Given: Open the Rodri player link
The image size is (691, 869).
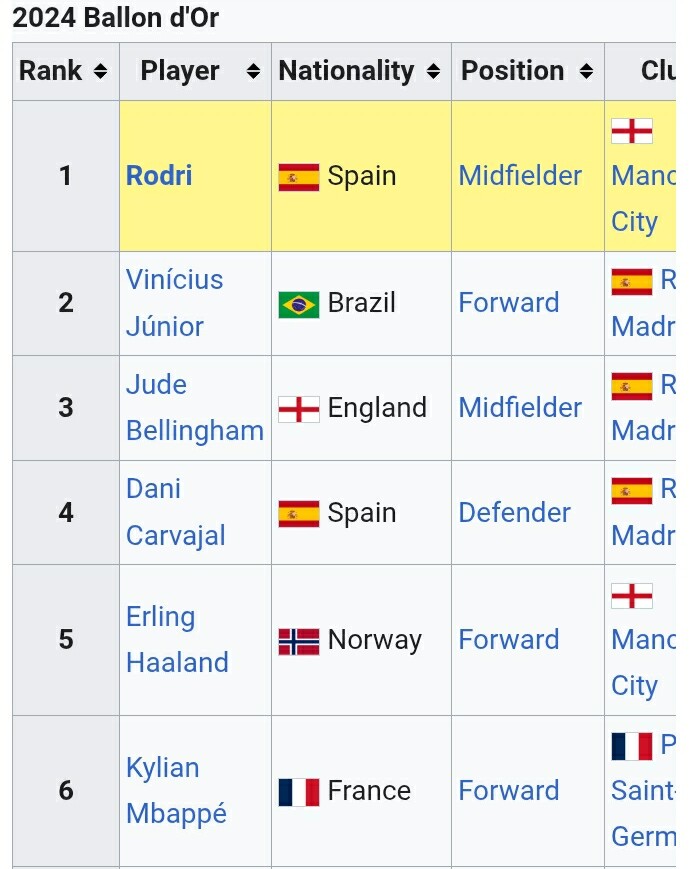Looking at the screenshot, I should 159,176.
